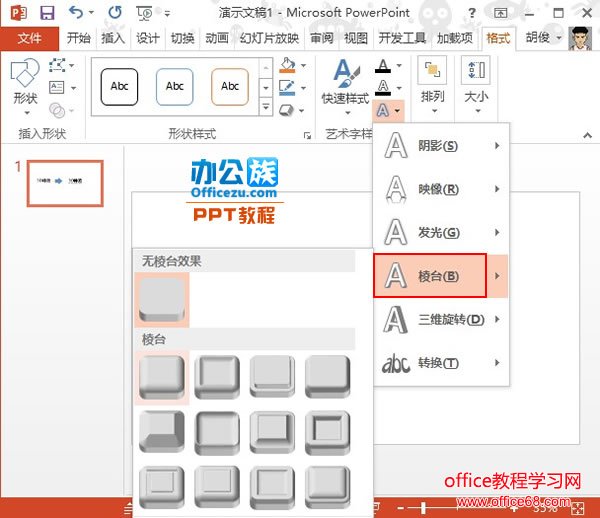Open Shape Fill dropdown arrow

point(303,66)
